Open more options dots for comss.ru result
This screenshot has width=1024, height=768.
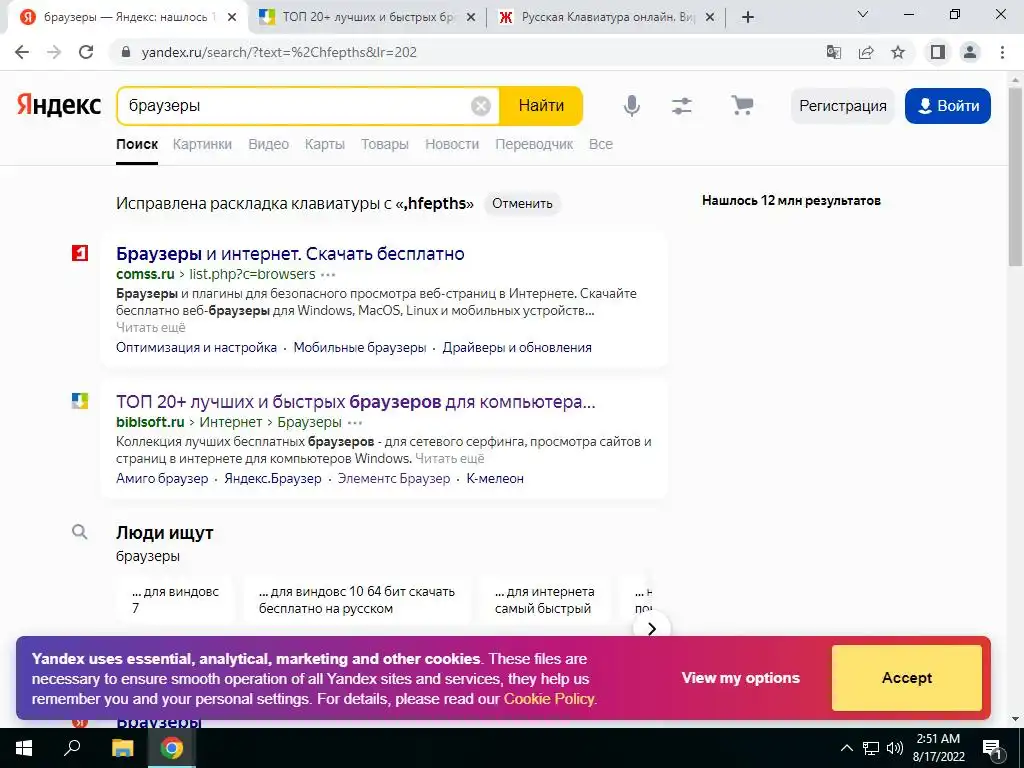(x=328, y=275)
